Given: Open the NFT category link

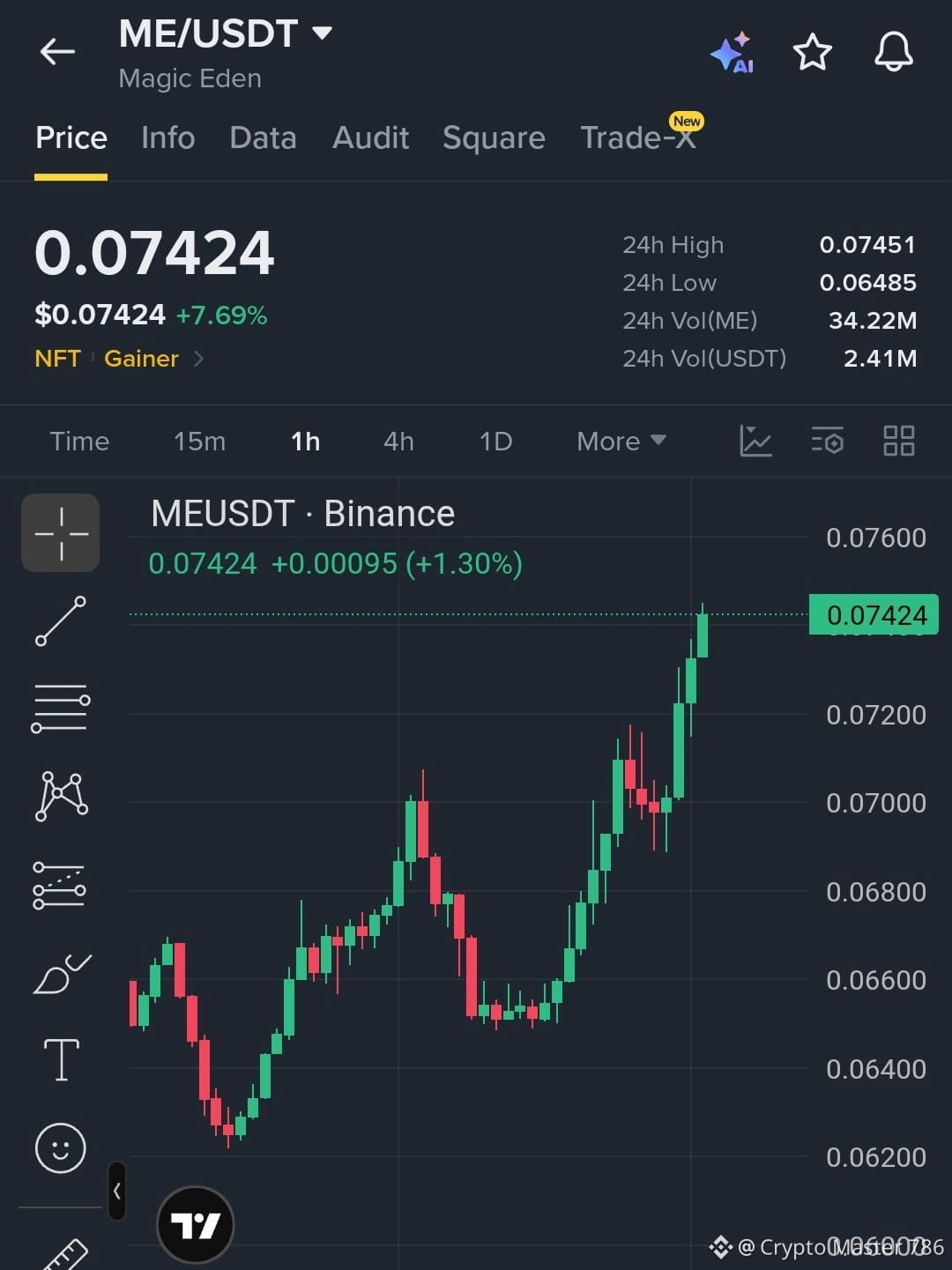Looking at the screenshot, I should [x=57, y=359].
